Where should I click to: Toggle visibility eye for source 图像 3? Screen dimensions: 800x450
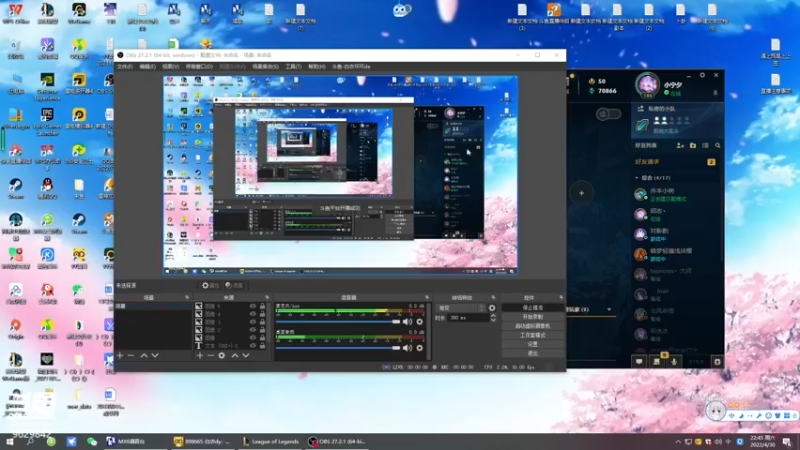click(253, 322)
